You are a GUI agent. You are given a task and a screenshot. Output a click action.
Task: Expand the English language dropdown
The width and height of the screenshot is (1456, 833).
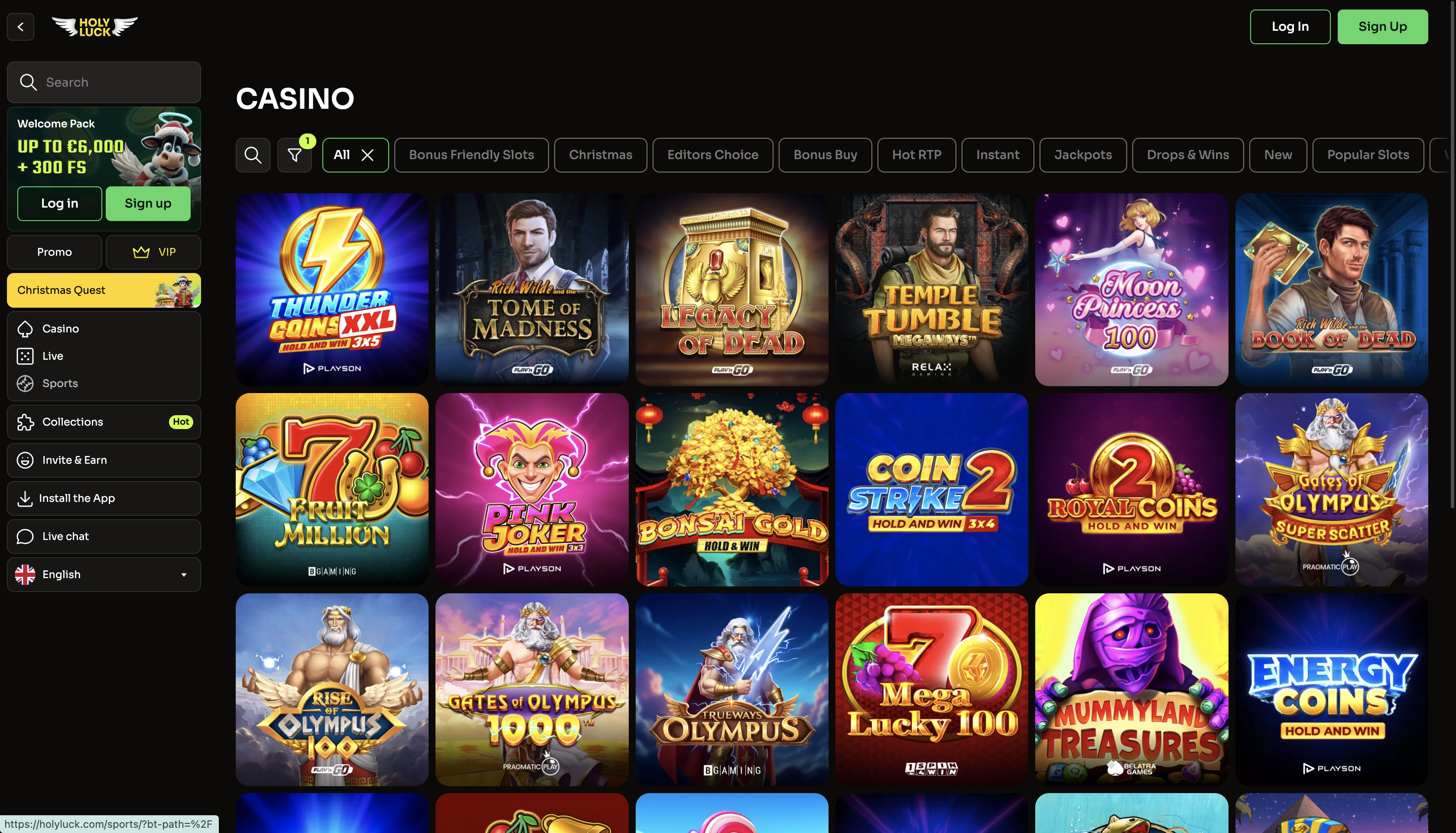[x=104, y=574]
